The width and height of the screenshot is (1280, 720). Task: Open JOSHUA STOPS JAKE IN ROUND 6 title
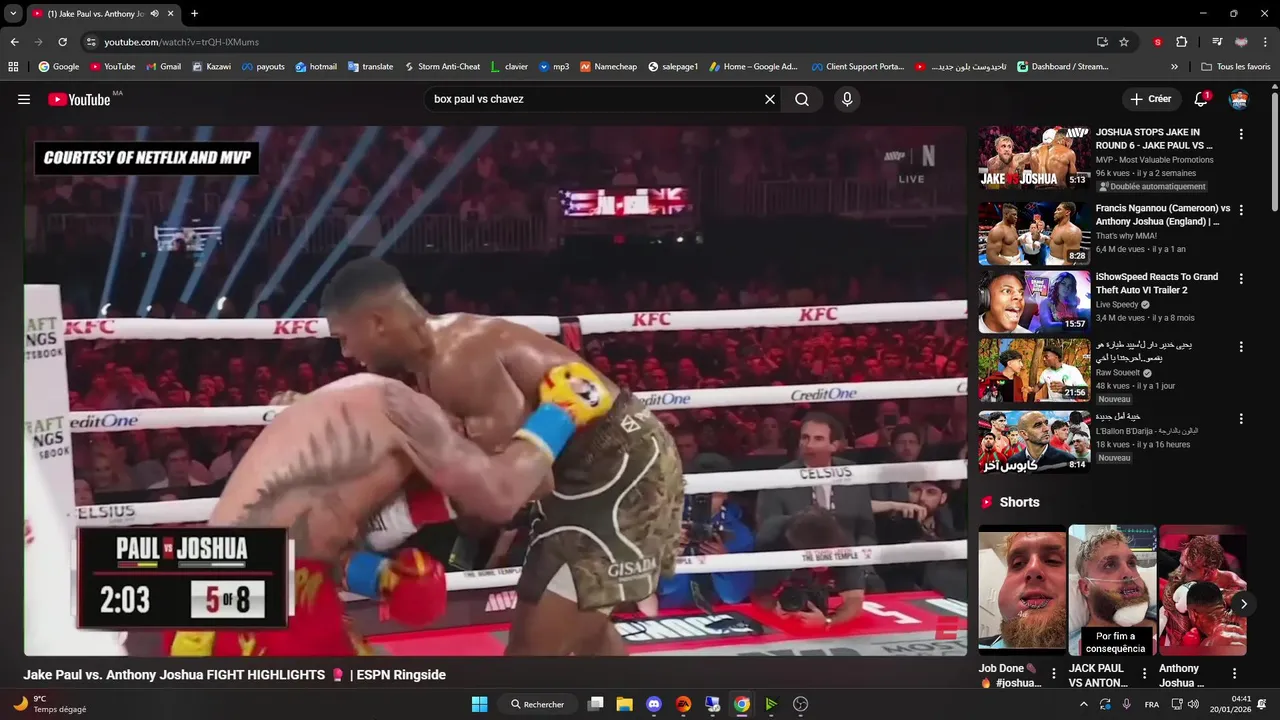pyautogui.click(x=1154, y=139)
